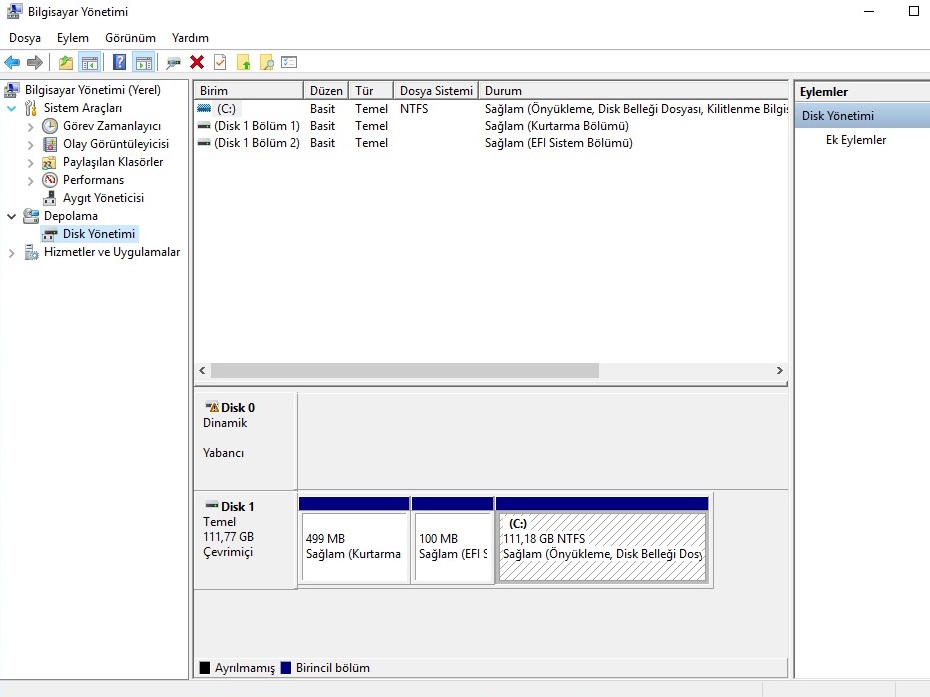
Task: Click the Up one level folder icon
Action: pos(66,63)
